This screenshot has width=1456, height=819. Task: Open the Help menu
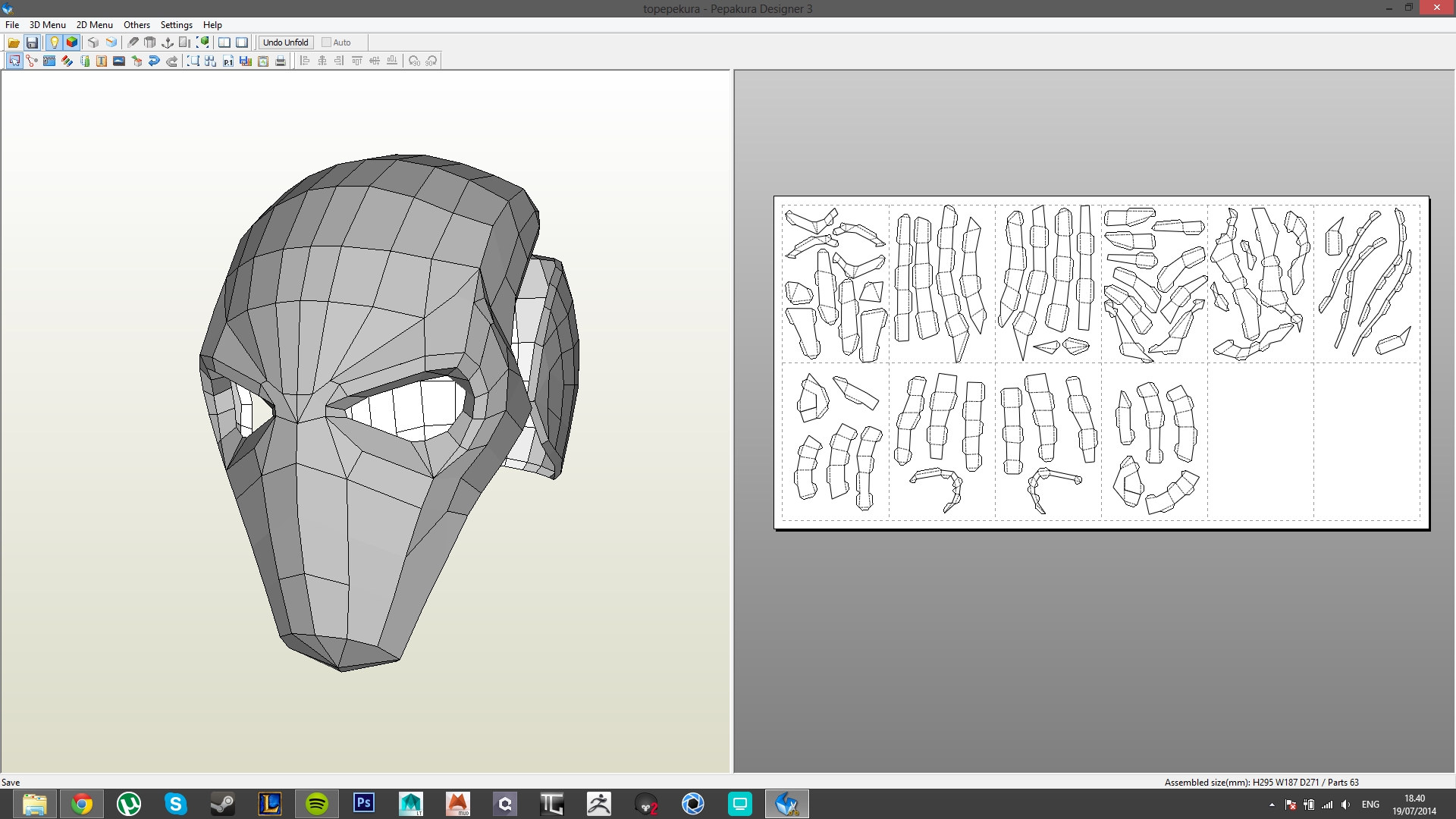click(x=212, y=24)
